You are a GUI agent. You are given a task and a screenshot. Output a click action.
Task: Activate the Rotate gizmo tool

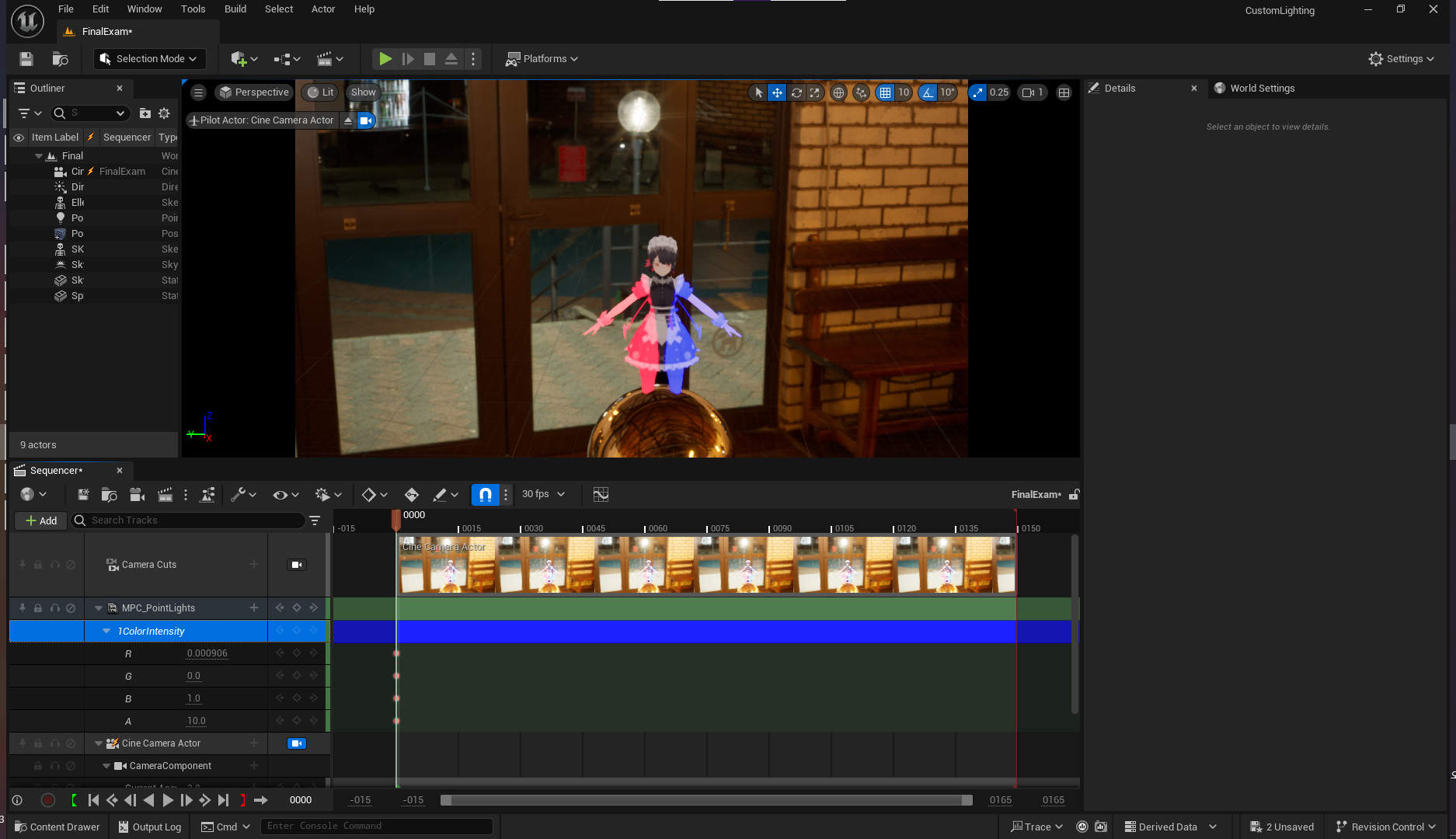click(x=796, y=92)
